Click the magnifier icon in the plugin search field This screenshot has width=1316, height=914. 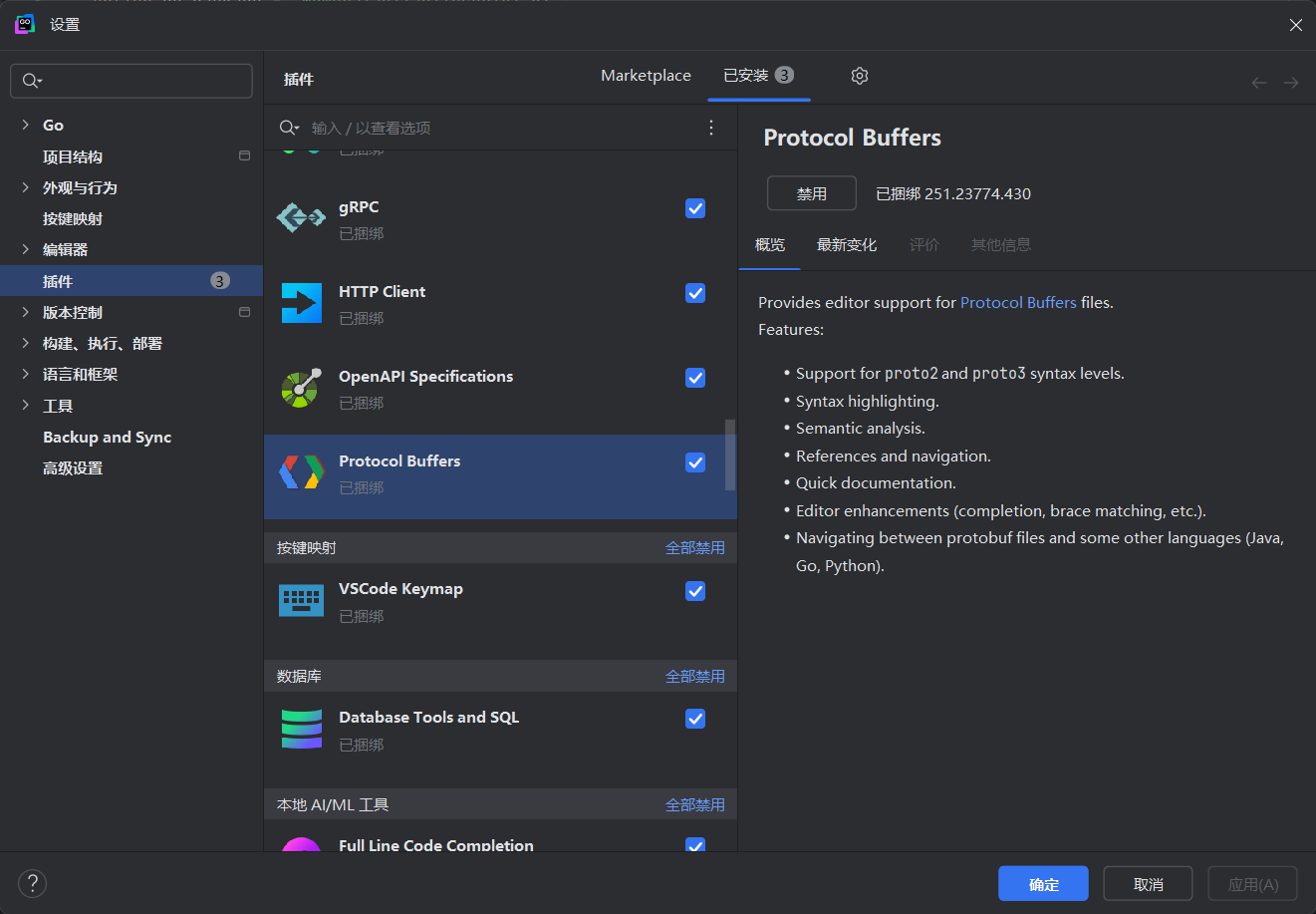pyautogui.click(x=289, y=128)
